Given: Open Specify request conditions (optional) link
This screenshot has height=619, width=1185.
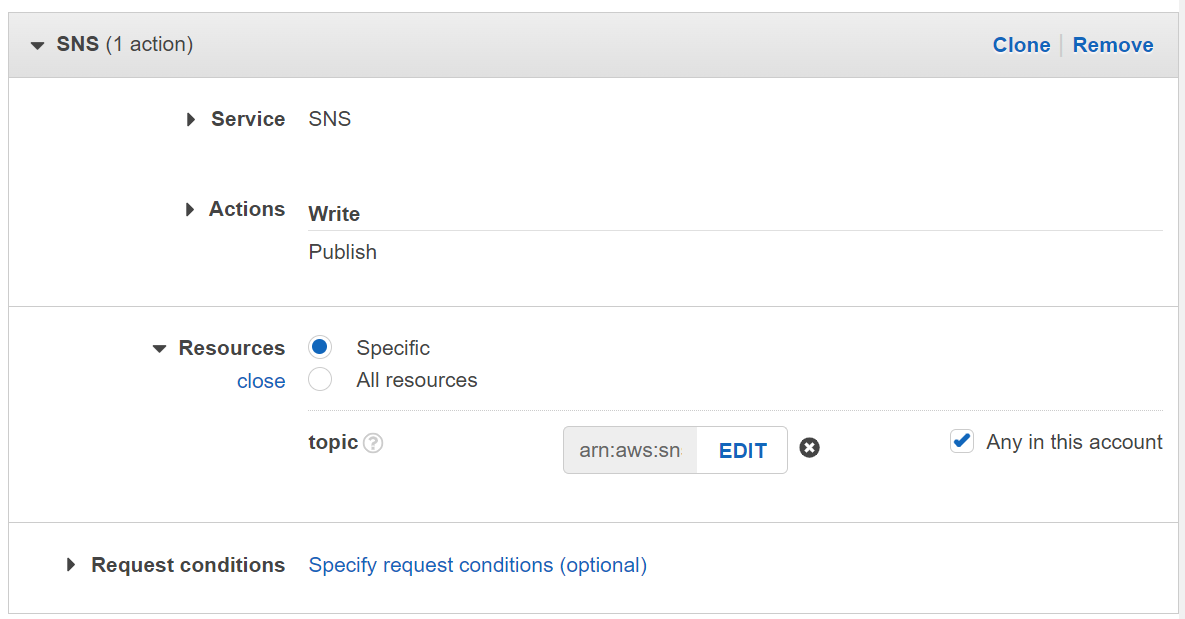Looking at the screenshot, I should [x=478, y=565].
